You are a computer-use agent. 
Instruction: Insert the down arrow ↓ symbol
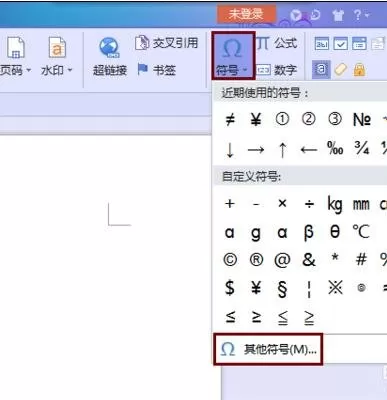pos(230,150)
